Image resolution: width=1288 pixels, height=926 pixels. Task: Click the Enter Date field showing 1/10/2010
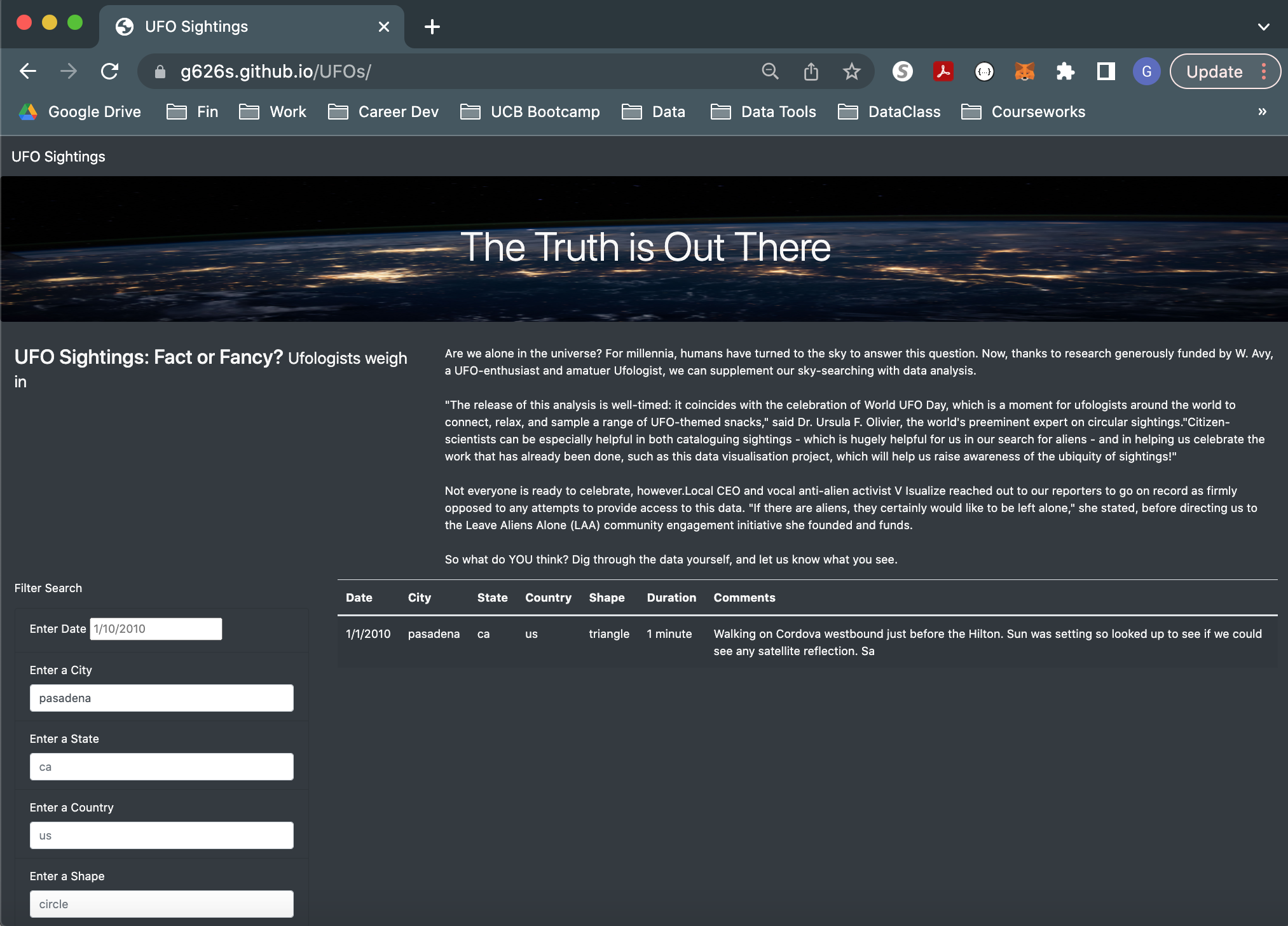(155, 628)
